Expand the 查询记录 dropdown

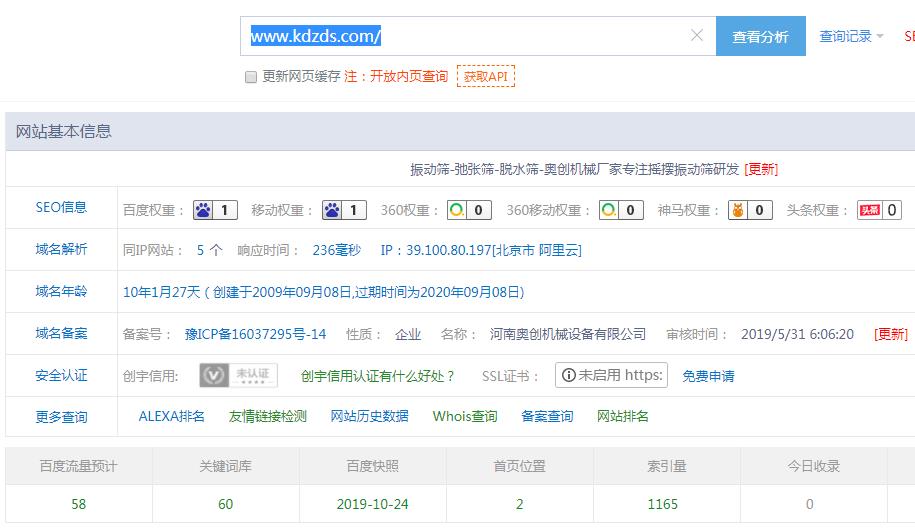851,37
